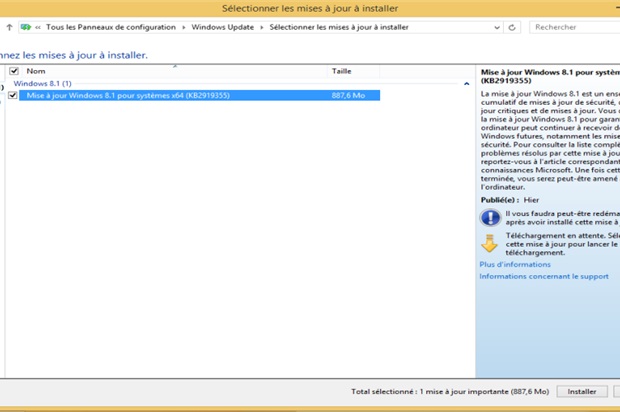
Task: Click the Windows Update icon in the address bar
Action: pos(26,27)
